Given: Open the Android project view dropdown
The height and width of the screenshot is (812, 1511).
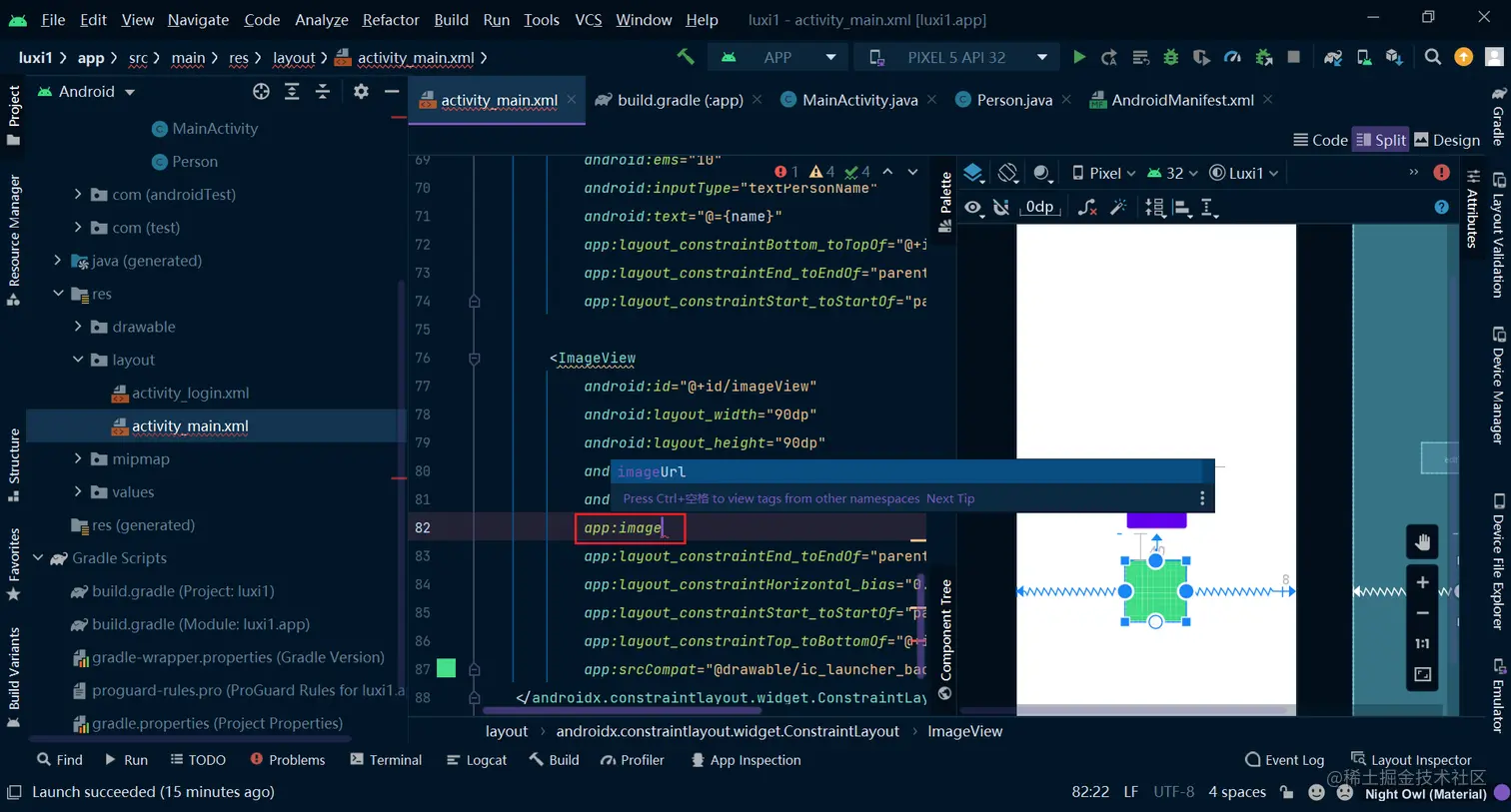Looking at the screenshot, I should click(x=87, y=92).
